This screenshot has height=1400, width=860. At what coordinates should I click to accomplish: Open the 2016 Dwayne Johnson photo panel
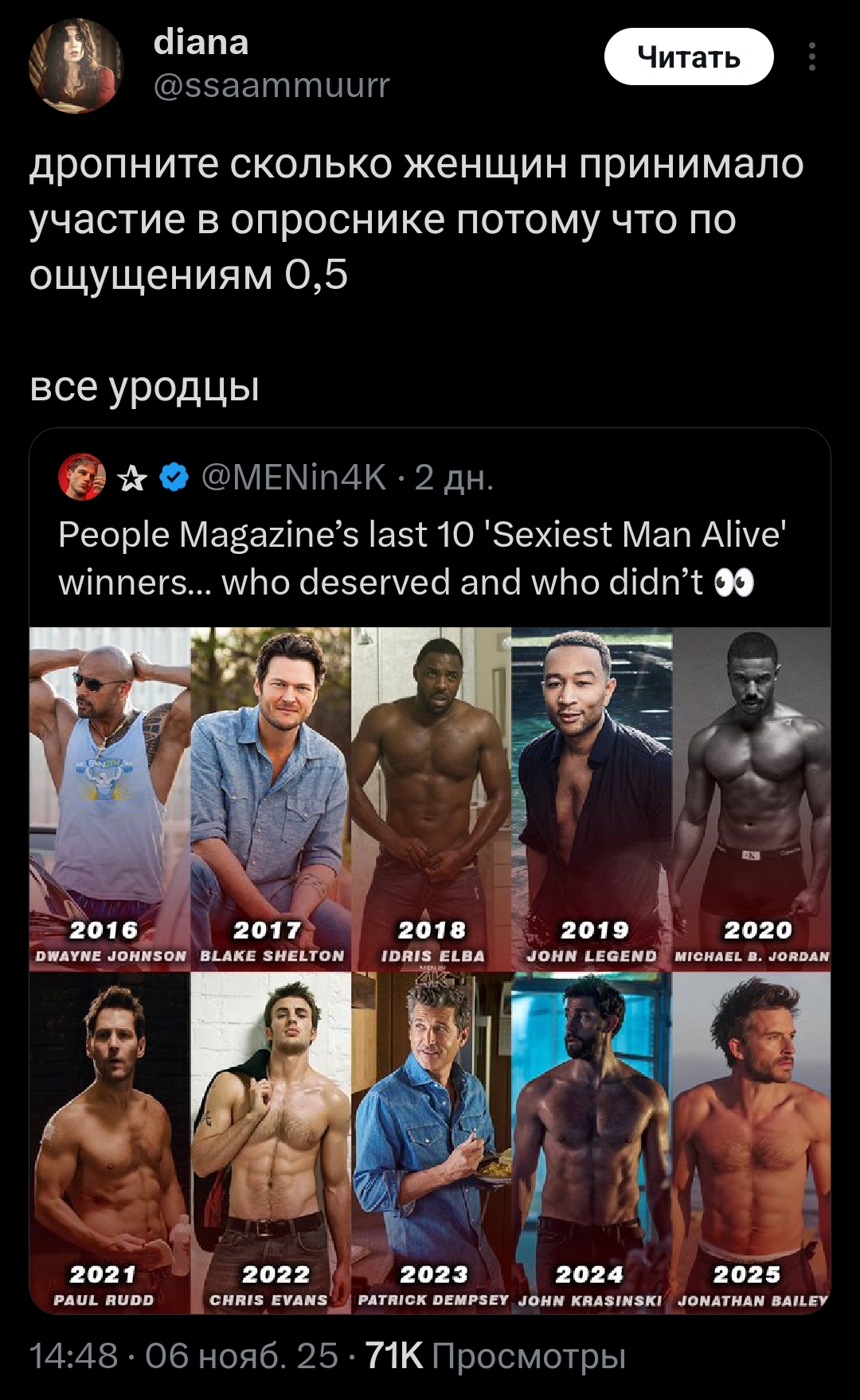pos(110,798)
